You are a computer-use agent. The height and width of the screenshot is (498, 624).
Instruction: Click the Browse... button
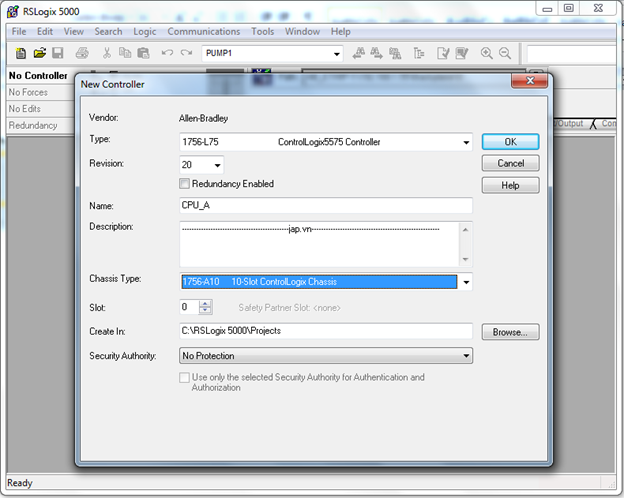click(x=511, y=332)
